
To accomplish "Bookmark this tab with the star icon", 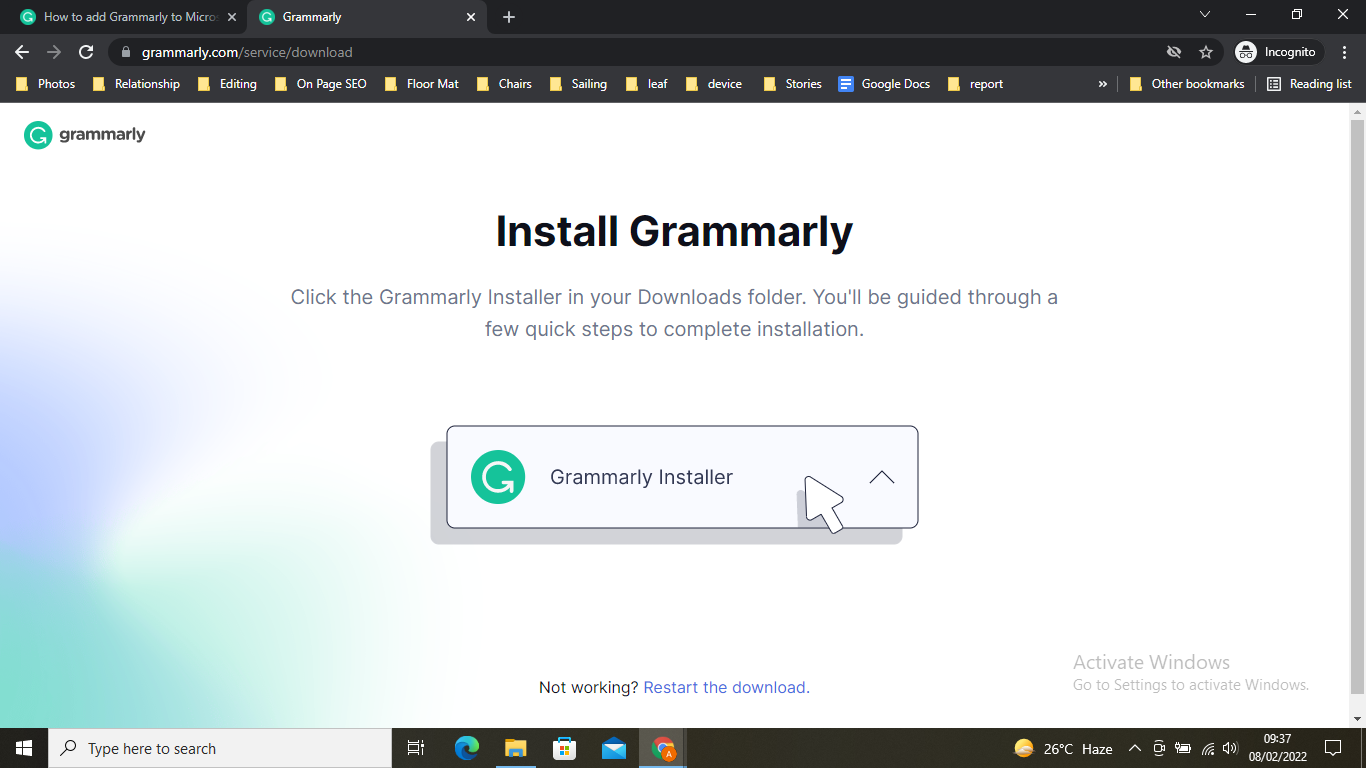I will tap(1206, 52).
